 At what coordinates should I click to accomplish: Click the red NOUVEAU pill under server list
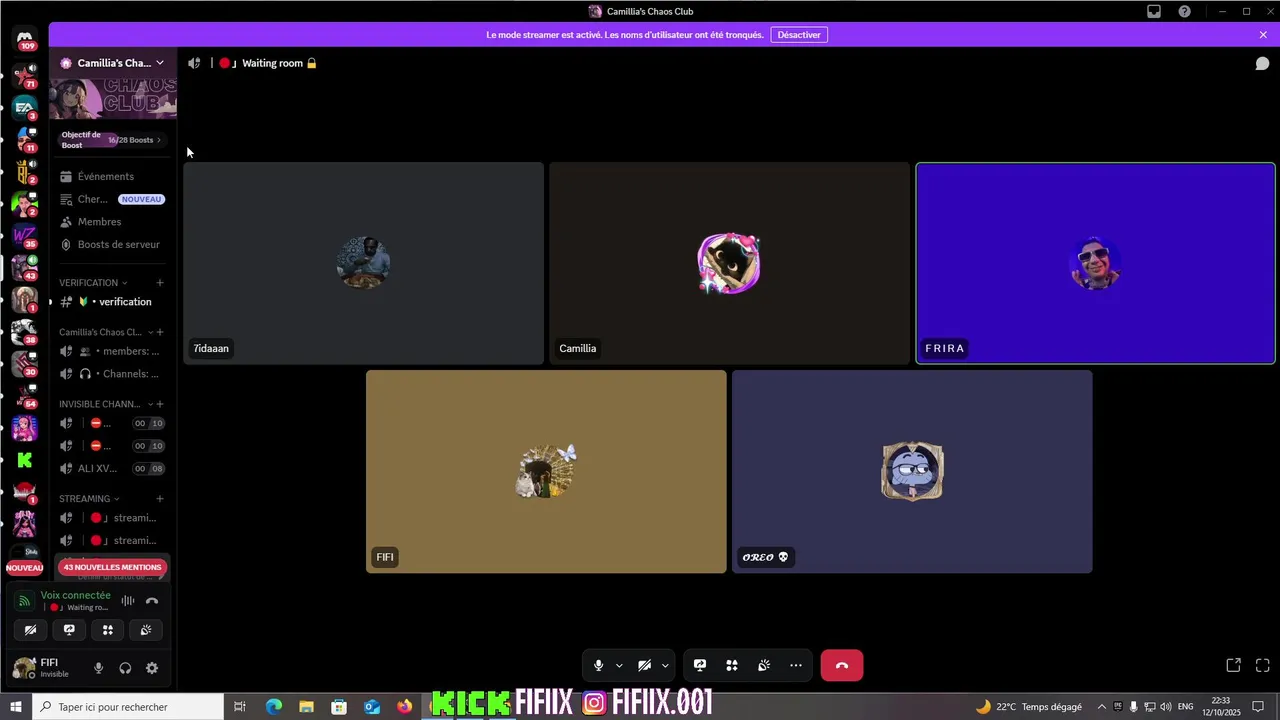[25, 568]
